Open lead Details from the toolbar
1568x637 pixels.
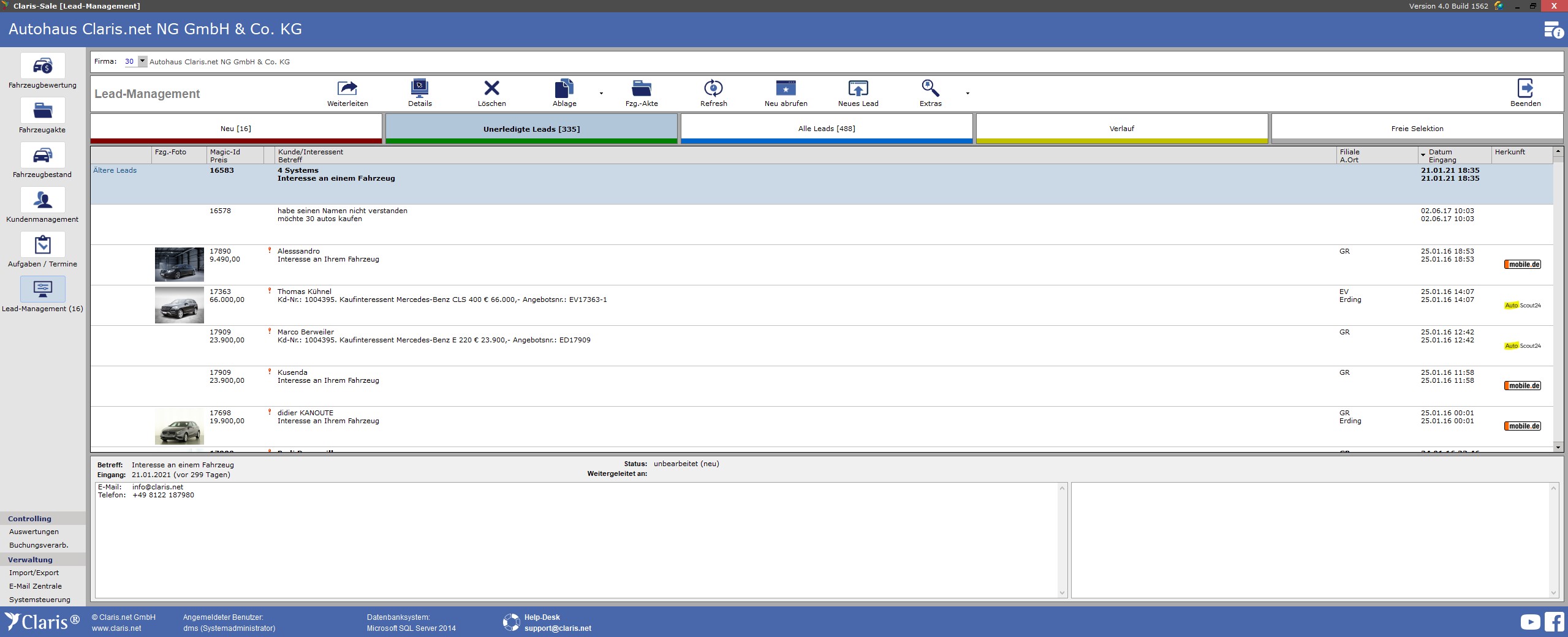(x=420, y=89)
